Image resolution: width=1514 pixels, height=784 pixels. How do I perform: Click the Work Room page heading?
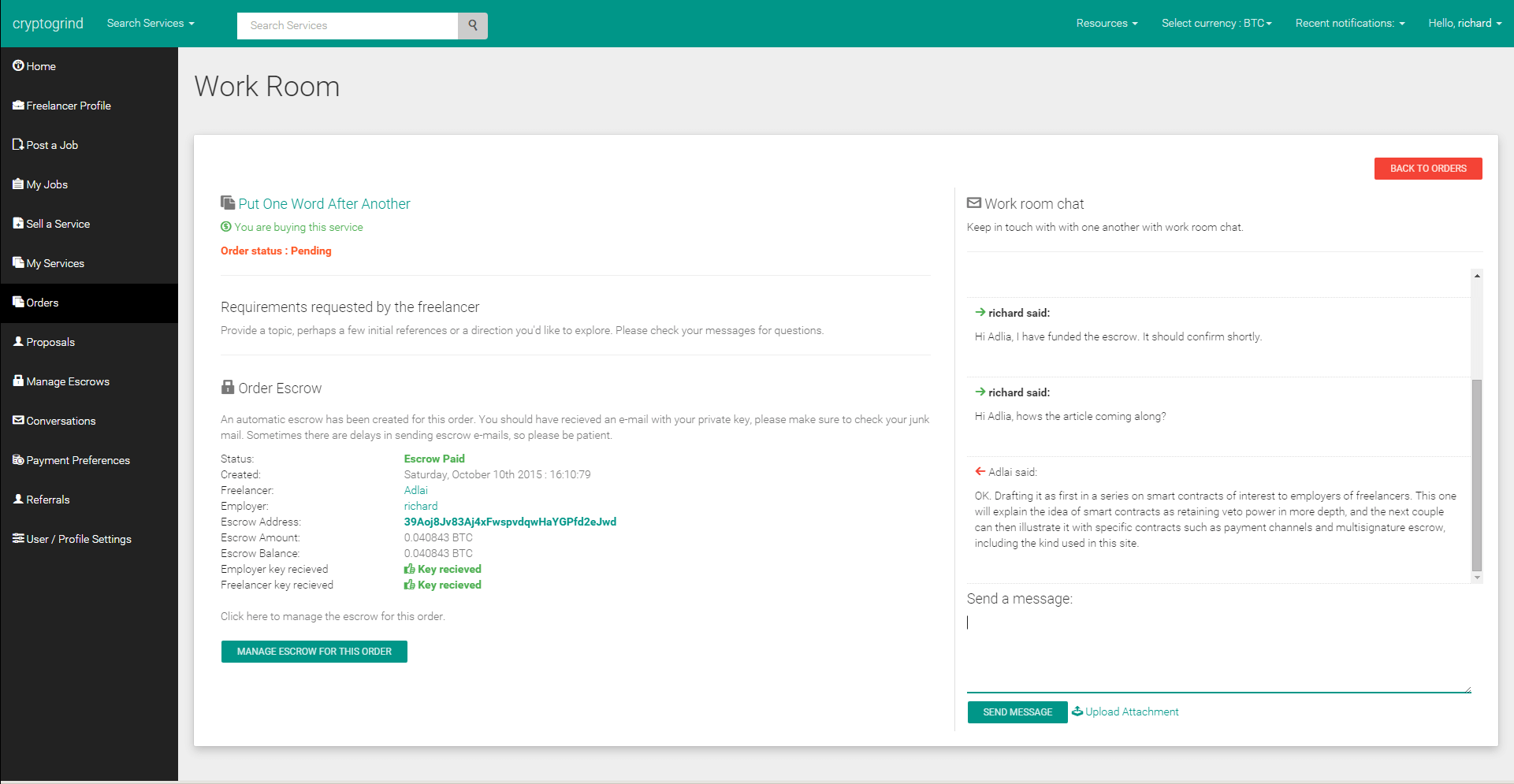pos(267,86)
